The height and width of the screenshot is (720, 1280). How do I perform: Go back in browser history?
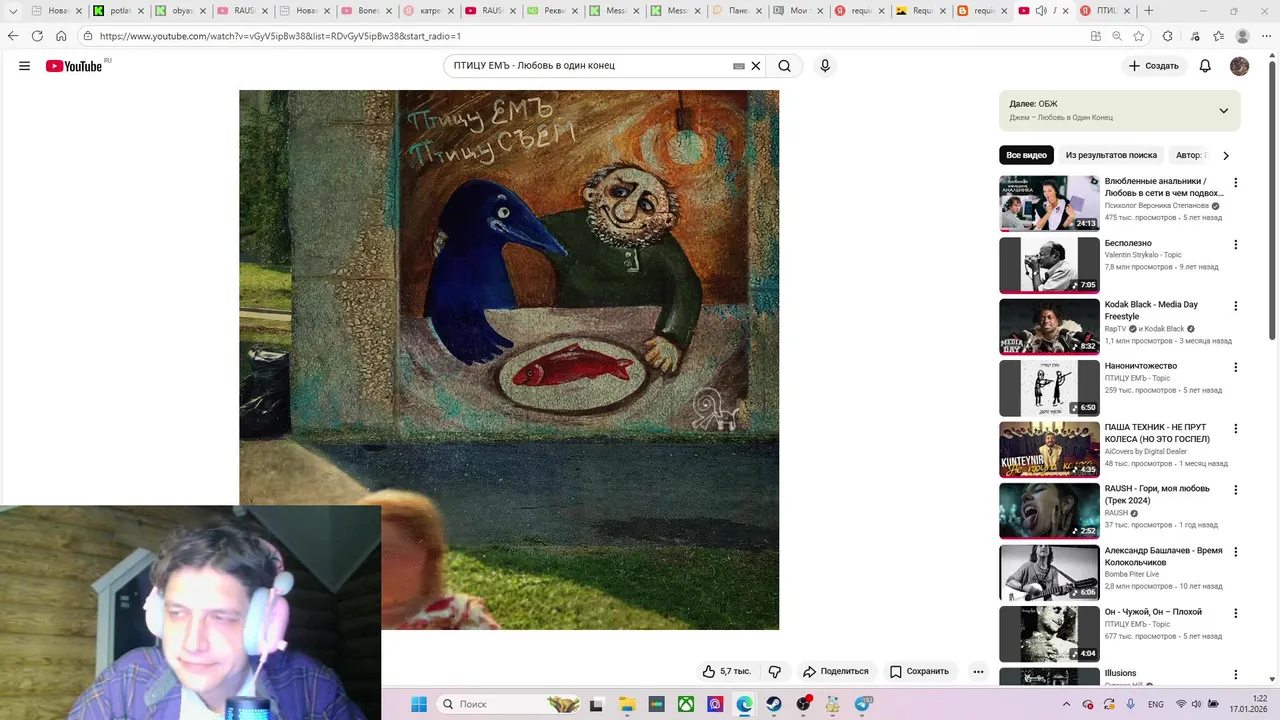pyautogui.click(x=13, y=36)
